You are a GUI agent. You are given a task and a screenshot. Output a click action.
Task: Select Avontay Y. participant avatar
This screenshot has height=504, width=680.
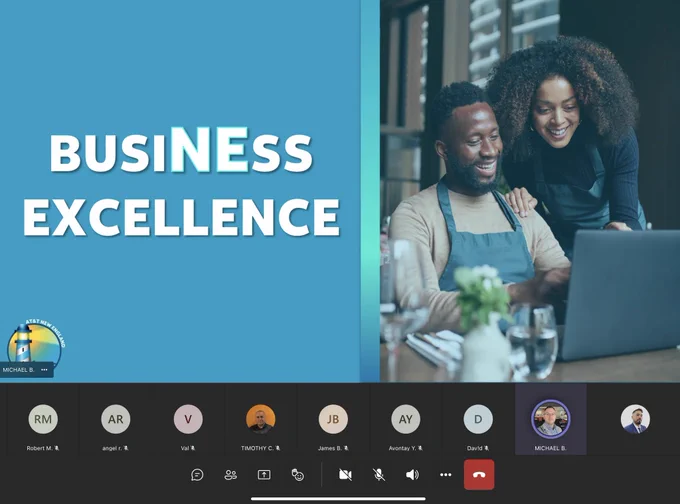[405, 419]
